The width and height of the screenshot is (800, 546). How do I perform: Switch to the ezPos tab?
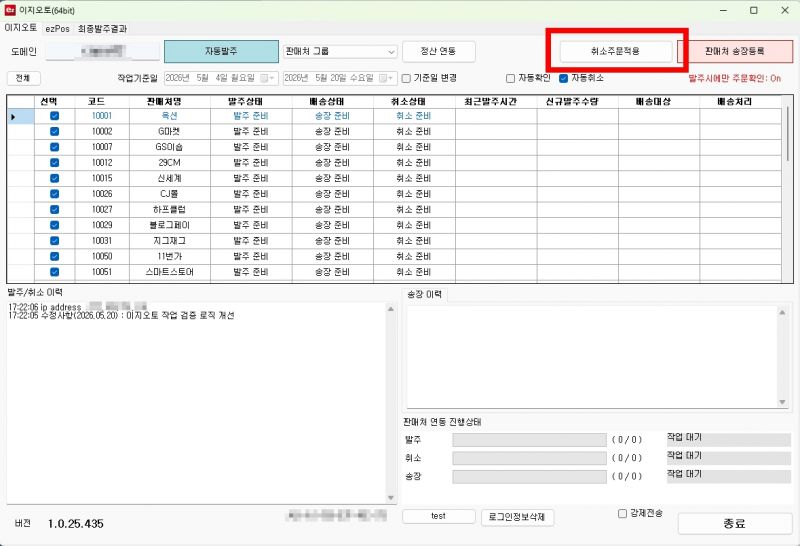[57, 29]
